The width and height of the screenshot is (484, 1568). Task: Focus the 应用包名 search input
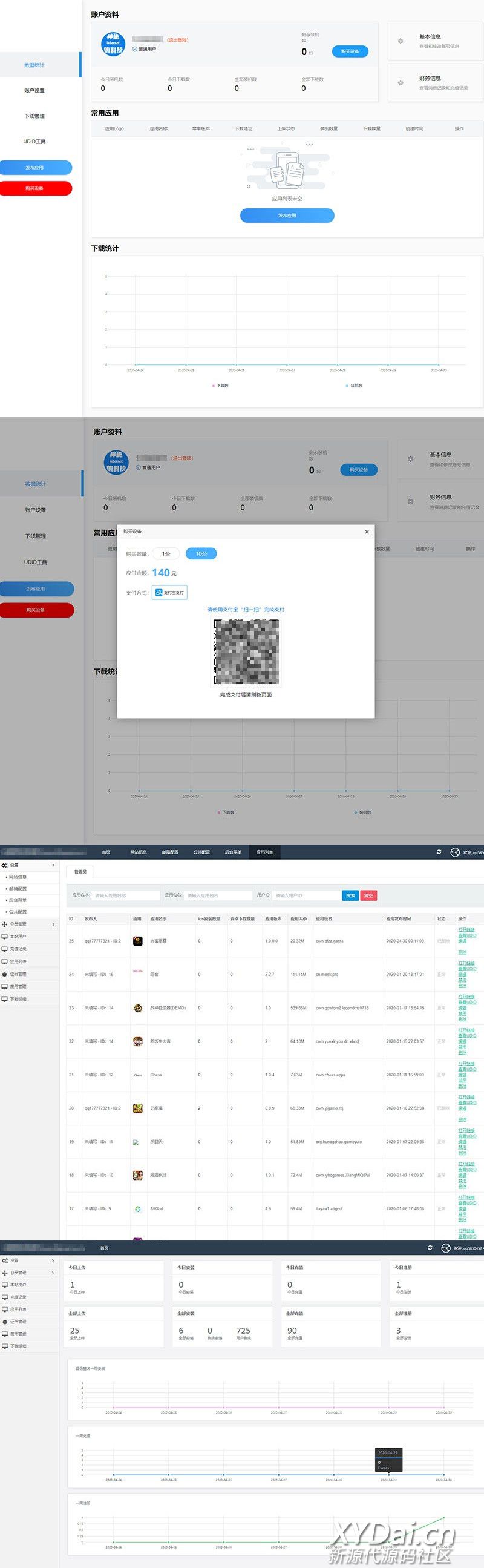click(x=218, y=895)
